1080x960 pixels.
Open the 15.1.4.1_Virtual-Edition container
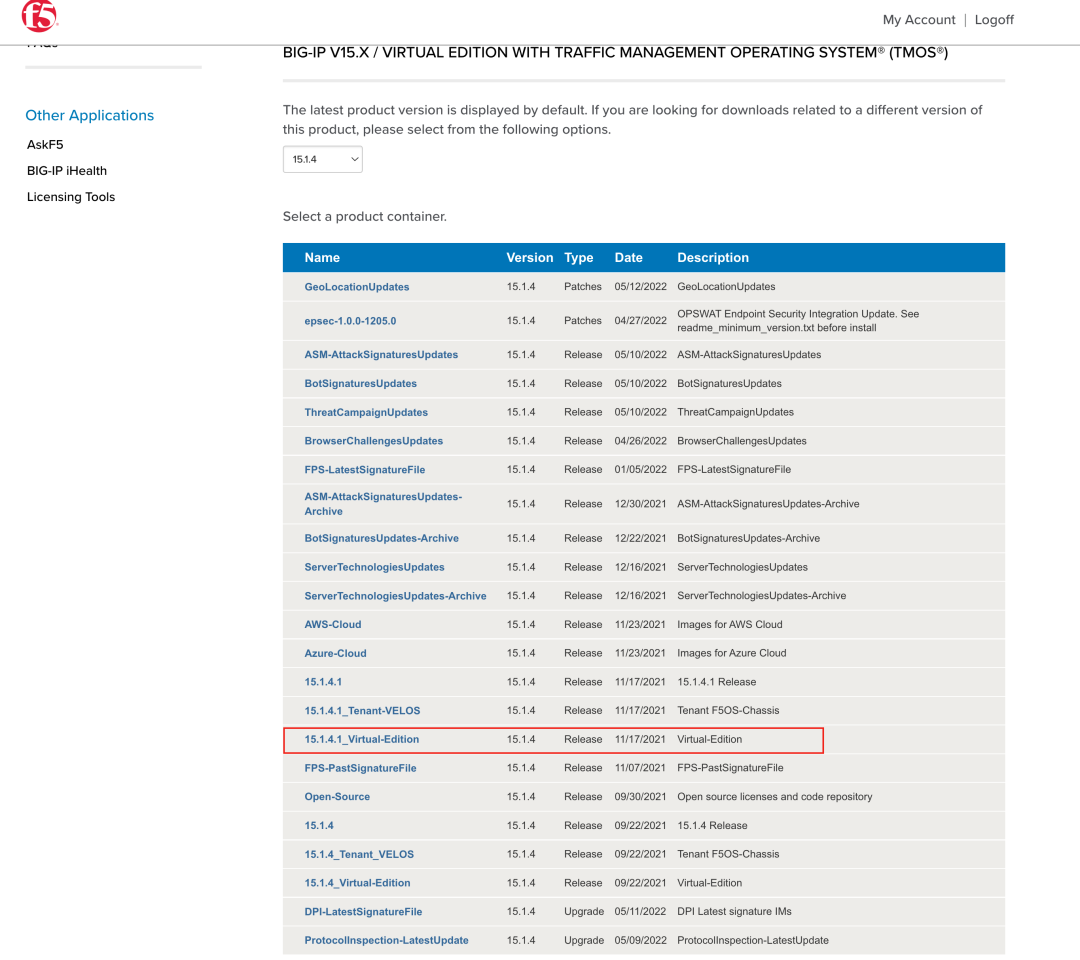362,740
